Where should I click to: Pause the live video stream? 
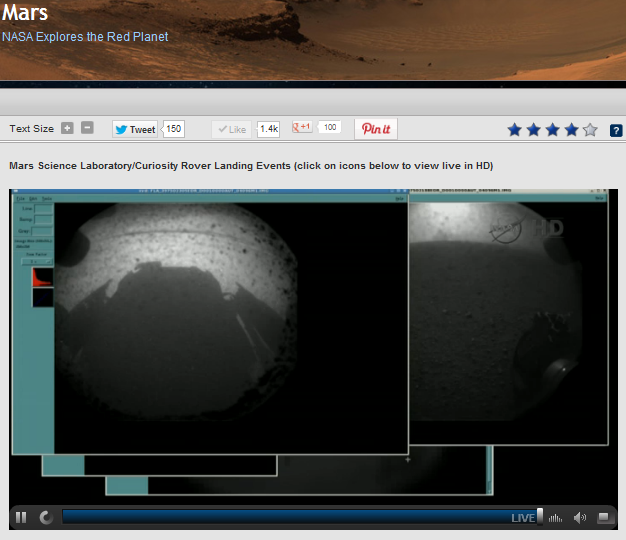point(21,517)
